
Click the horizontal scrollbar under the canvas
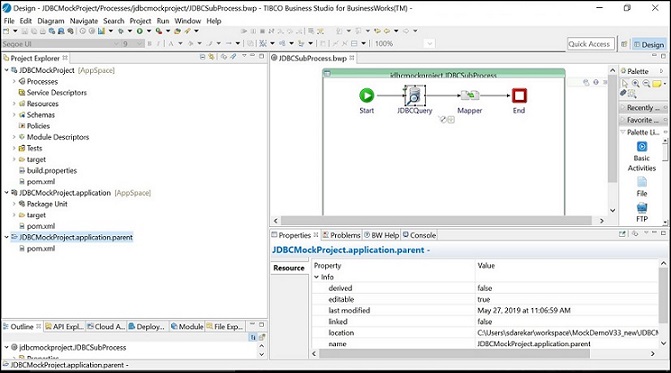pos(436,221)
